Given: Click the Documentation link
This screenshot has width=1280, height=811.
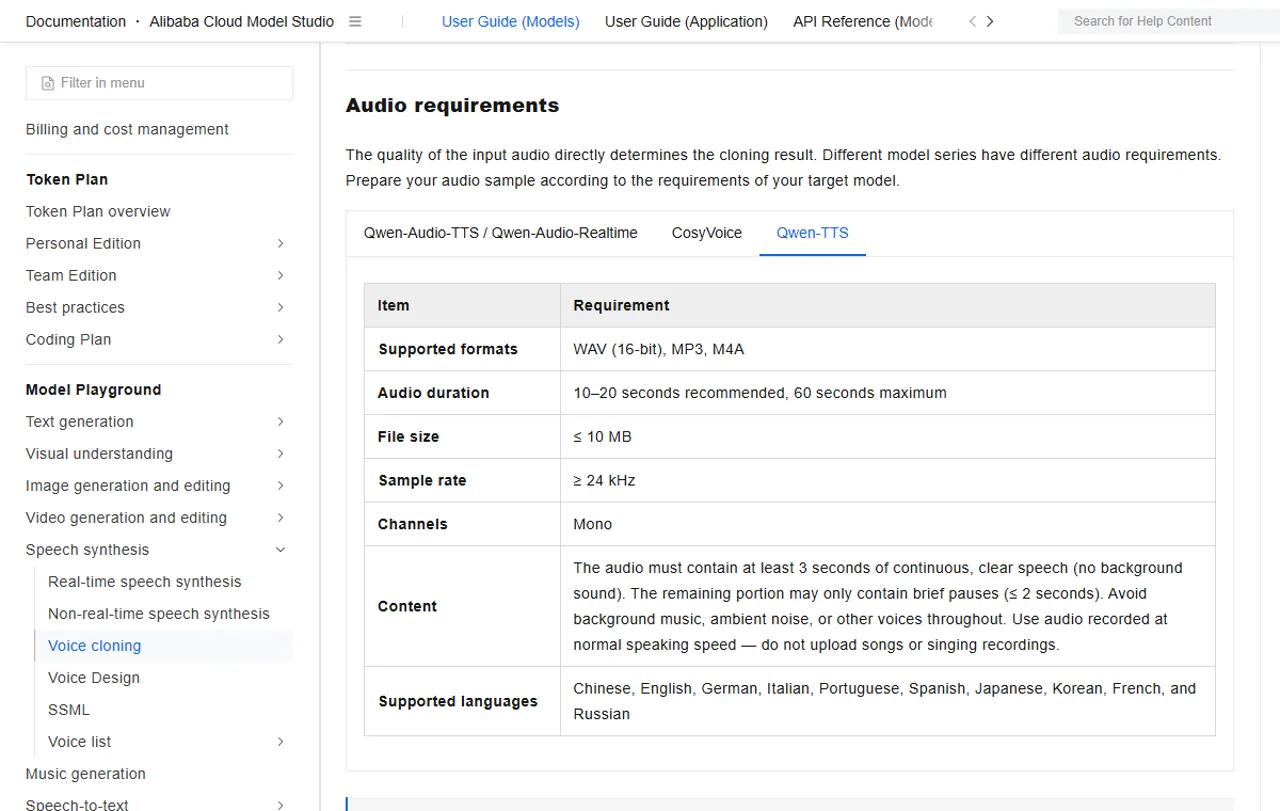Looking at the screenshot, I should 76,21.
